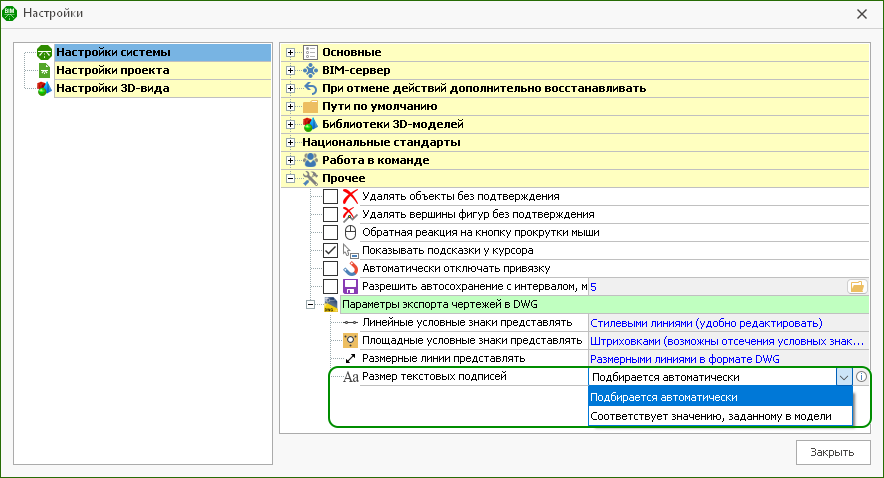Toggle the text size dropdown arrow
Viewport: 884px width, 478px height.
coord(843,377)
